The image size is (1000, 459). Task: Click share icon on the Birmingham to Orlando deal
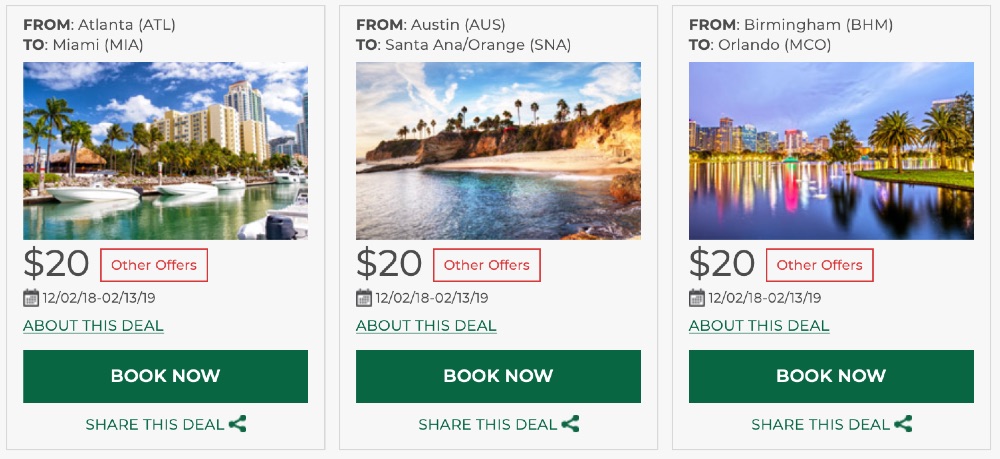(904, 424)
